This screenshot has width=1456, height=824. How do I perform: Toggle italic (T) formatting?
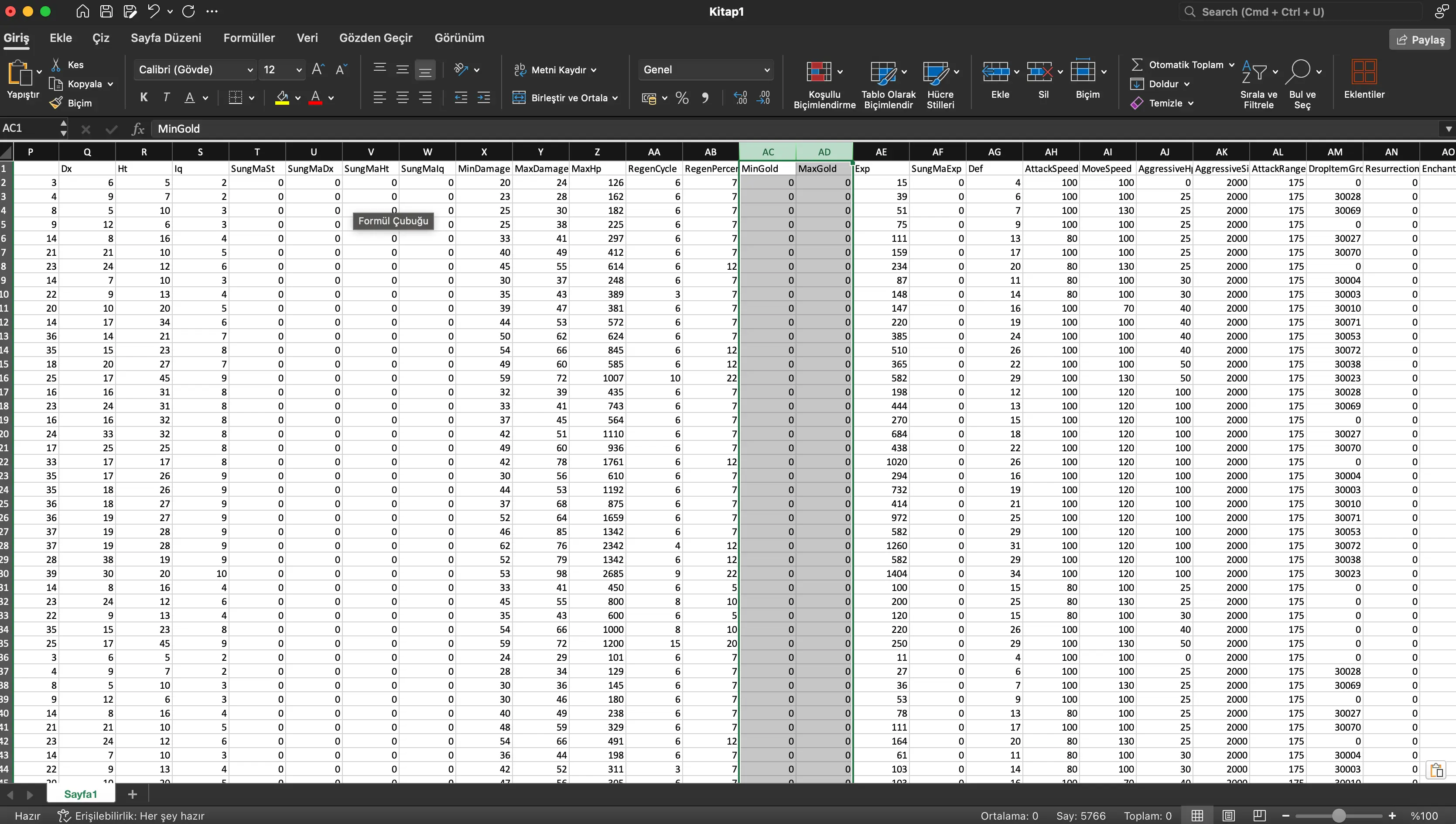click(166, 97)
